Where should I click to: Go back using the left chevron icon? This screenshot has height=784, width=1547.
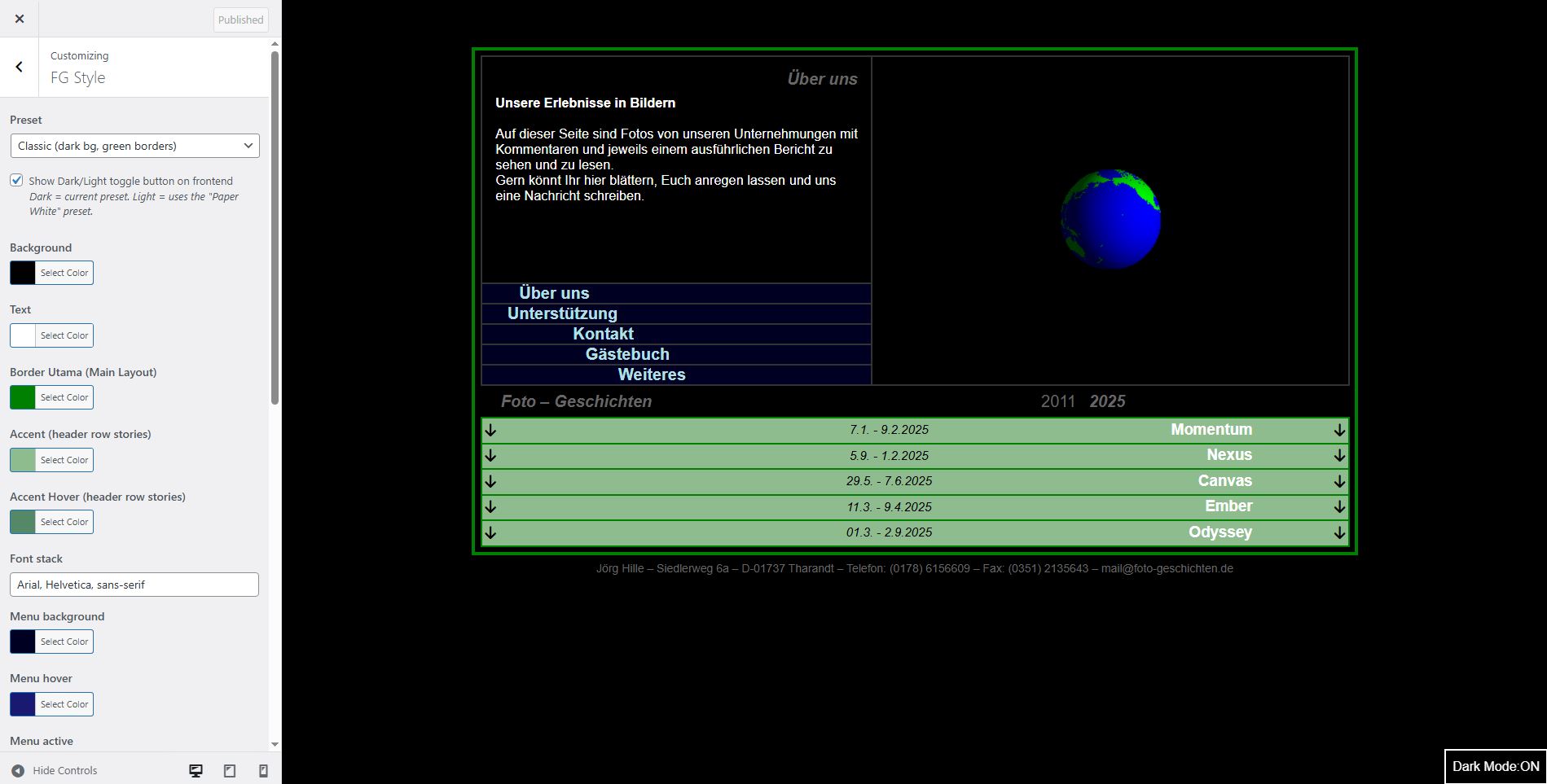coord(20,67)
